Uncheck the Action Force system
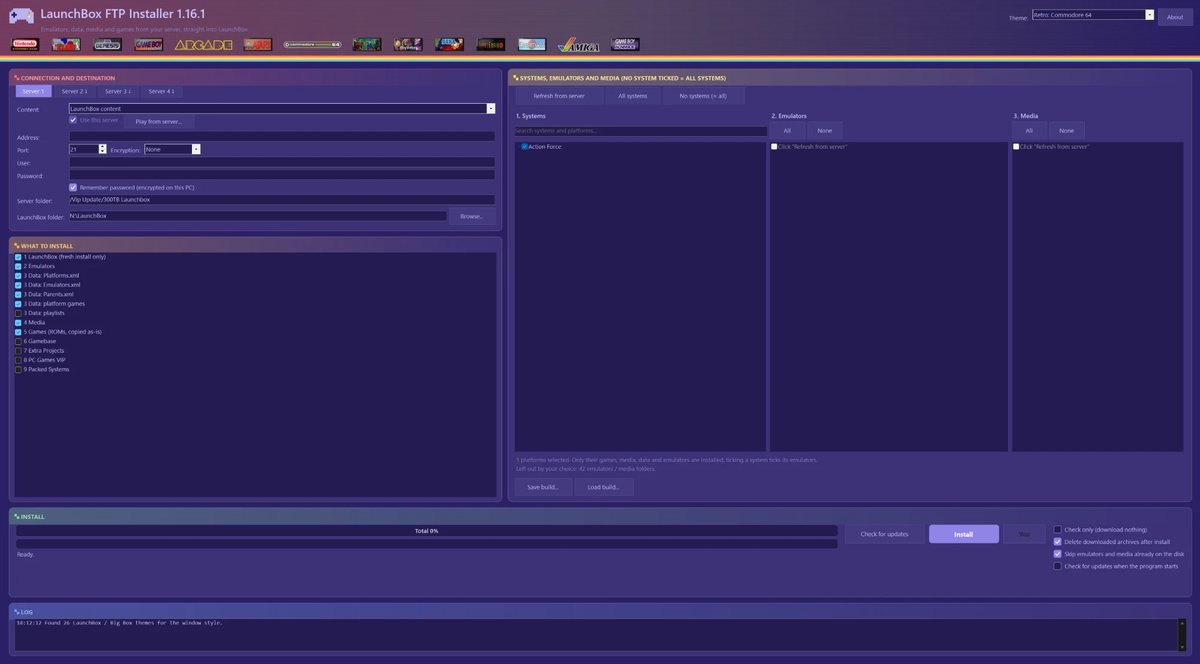Image resolution: width=1200 pixels, height=664 pixels. [524, 147]
